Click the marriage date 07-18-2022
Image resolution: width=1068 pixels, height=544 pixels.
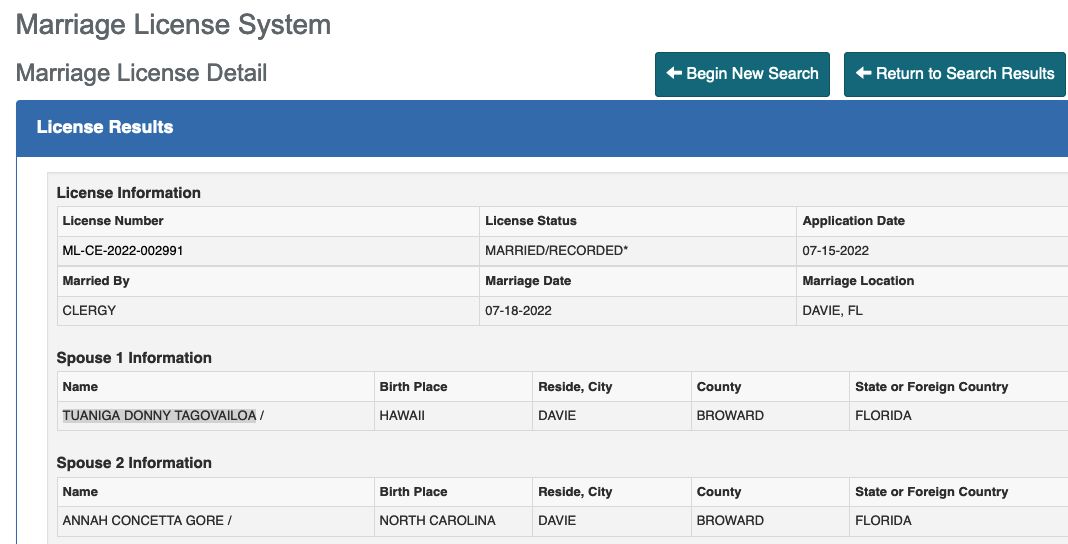click(x=518, y=311)
